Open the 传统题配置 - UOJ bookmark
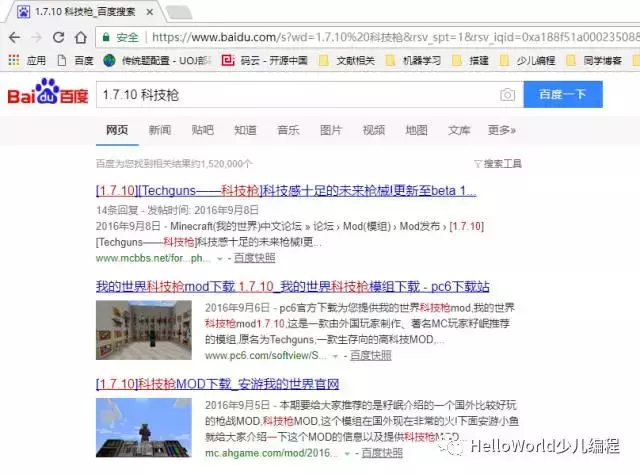 (157, 61)
